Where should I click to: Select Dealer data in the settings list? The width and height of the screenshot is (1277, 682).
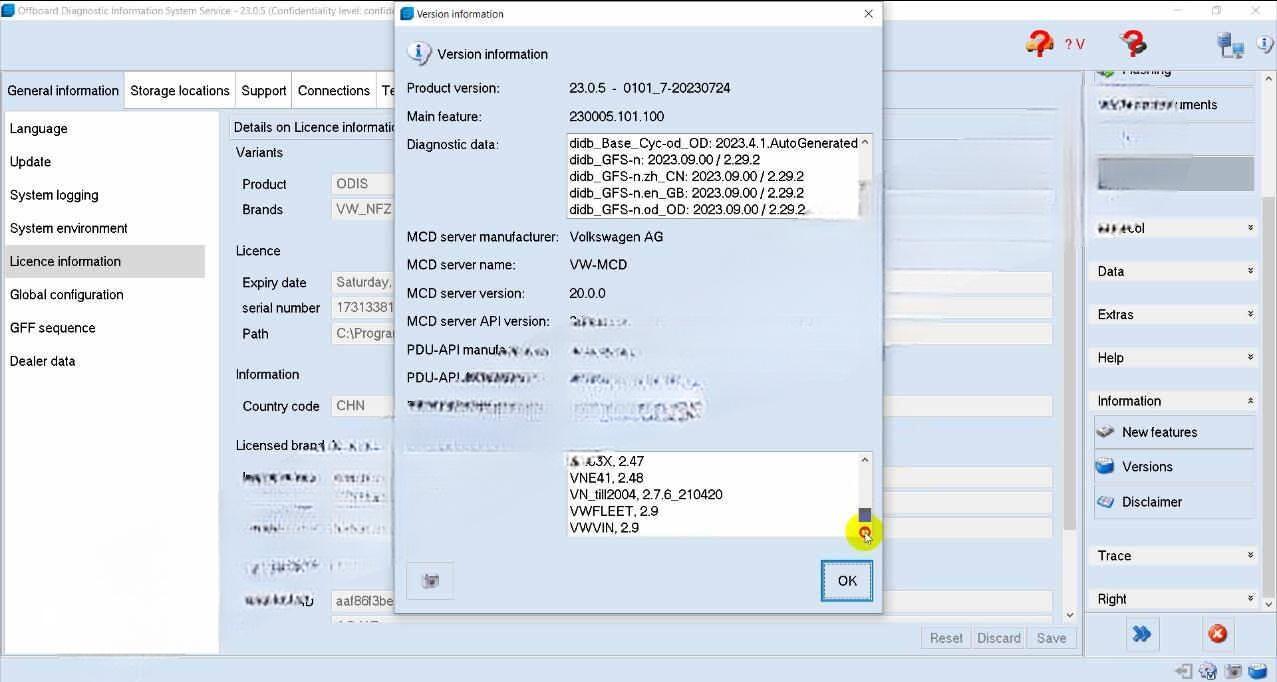coord(105,361)
